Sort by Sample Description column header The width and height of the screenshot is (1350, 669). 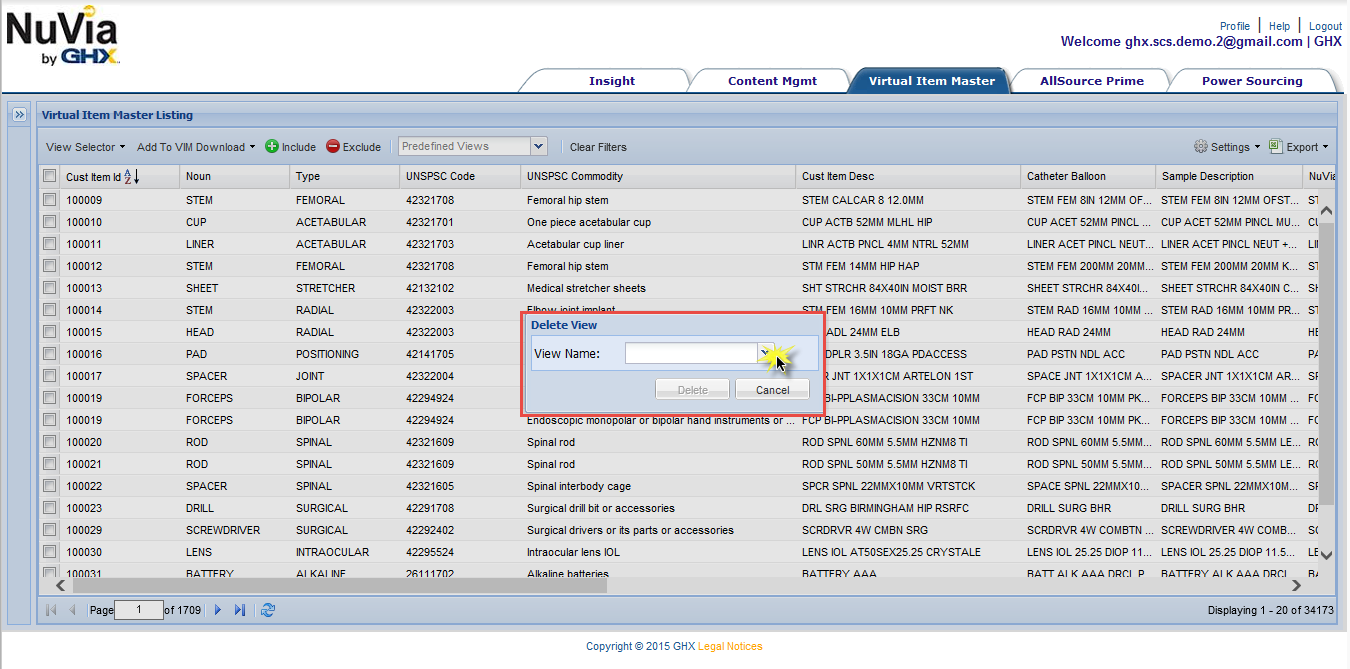click(x=1229, y=177)
